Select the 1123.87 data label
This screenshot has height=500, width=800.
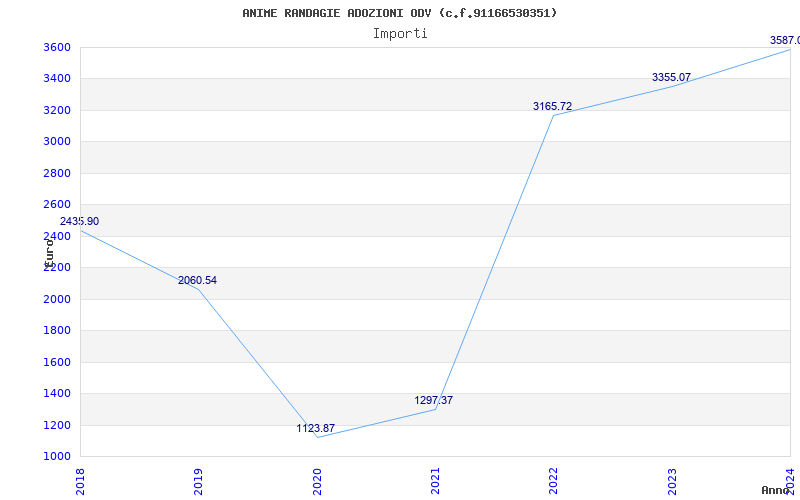316,428
